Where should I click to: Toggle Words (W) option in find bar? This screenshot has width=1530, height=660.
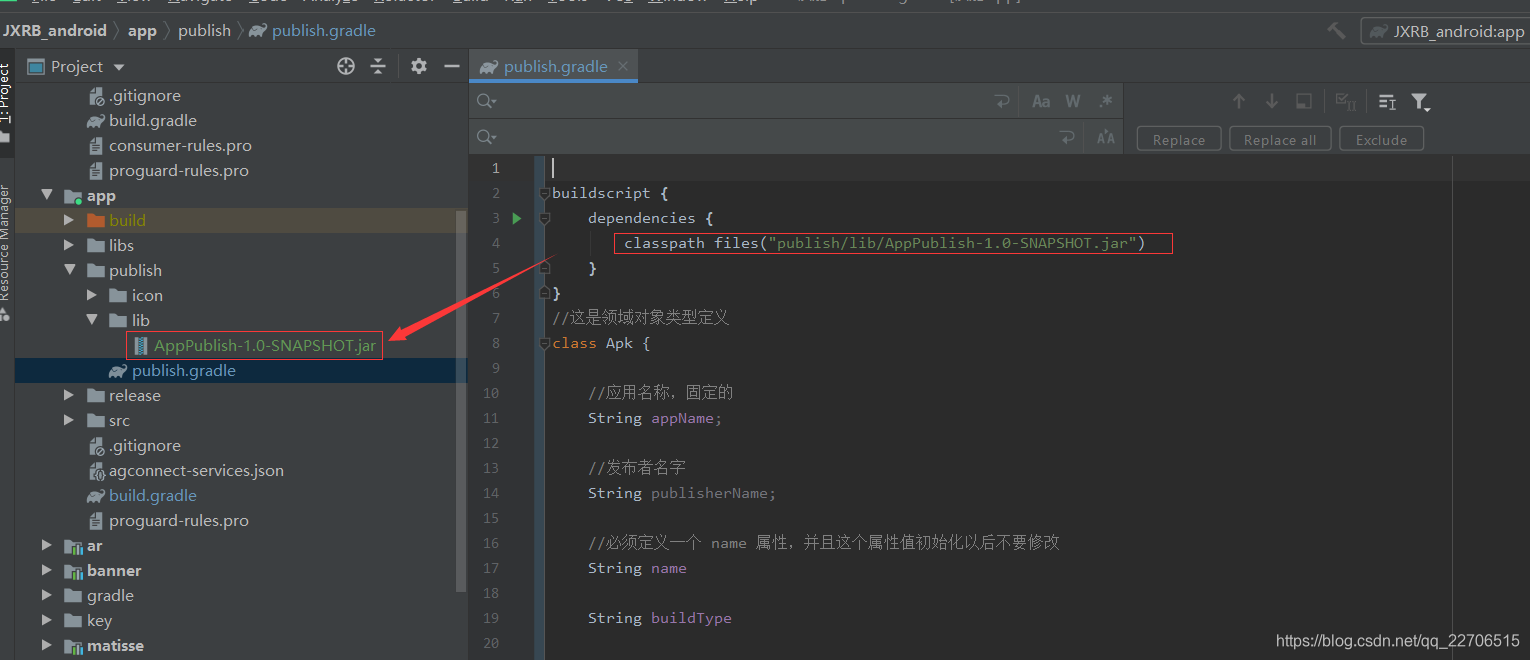pyautogui.click(x=1073, y=101)
